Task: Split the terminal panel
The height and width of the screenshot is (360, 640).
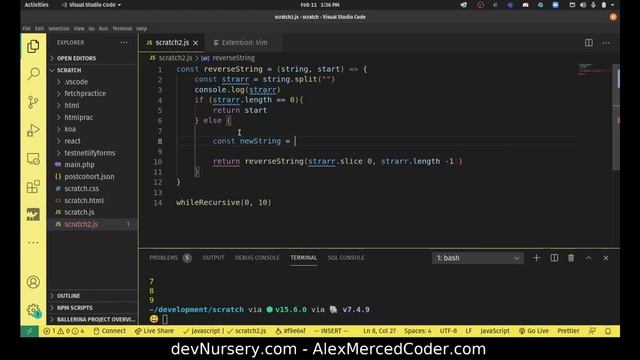Action: 554,258
